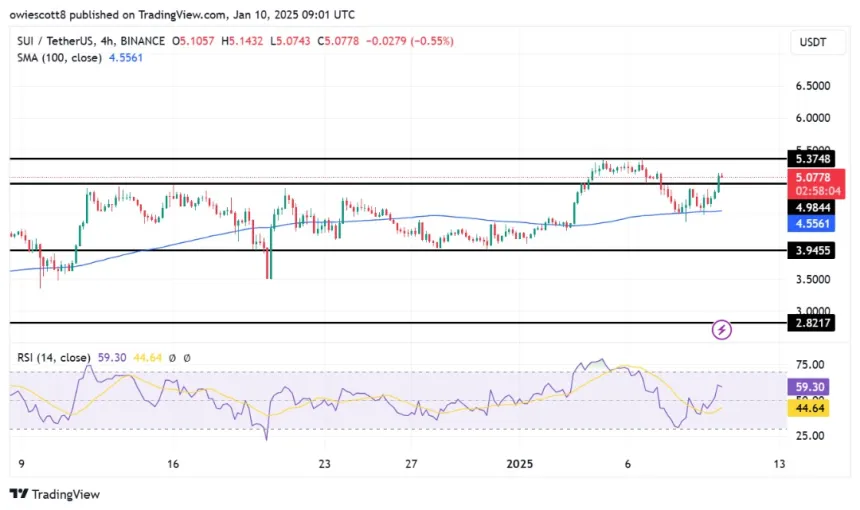
Task: Click the yellow RSI average label 44.64
Action: tap(811, 407)
